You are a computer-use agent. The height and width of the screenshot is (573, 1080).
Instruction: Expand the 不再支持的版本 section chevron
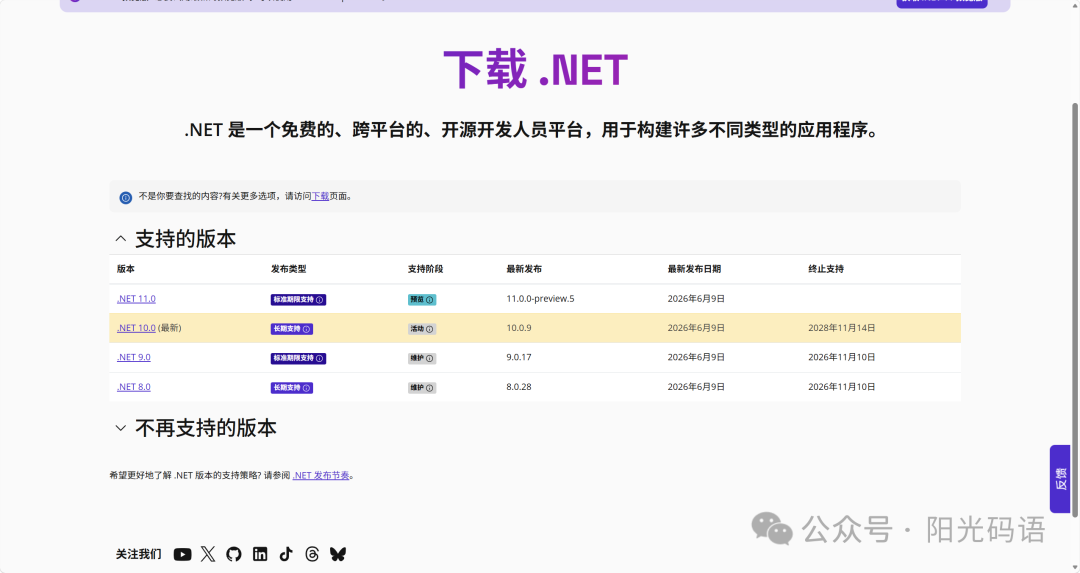tap(121, 428)
